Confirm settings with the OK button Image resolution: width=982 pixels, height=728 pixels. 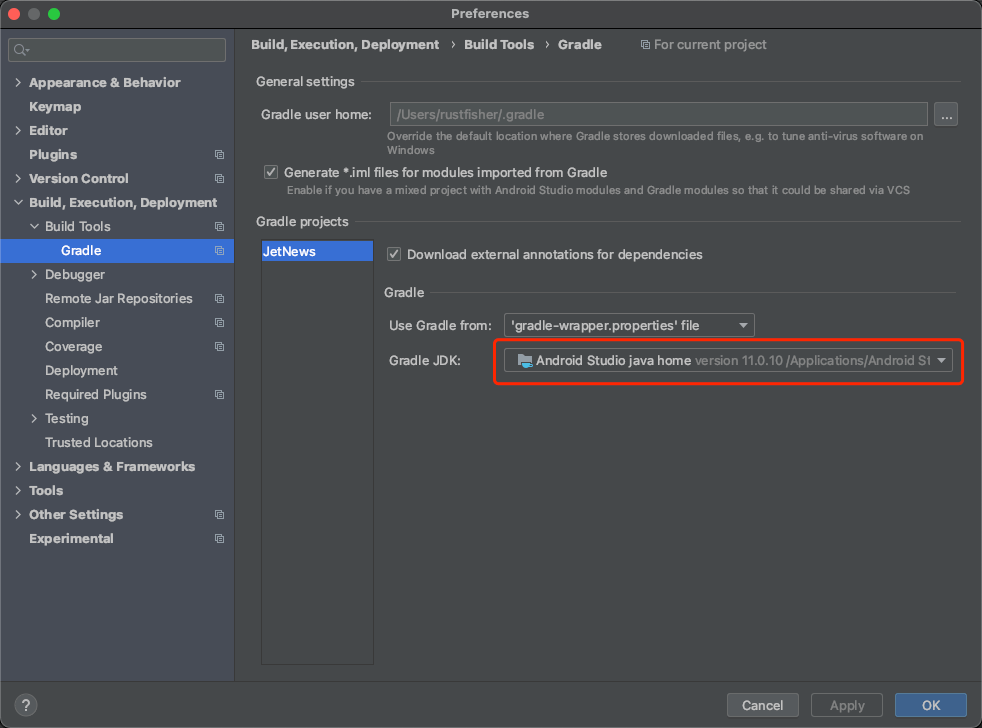coord(930,705)
